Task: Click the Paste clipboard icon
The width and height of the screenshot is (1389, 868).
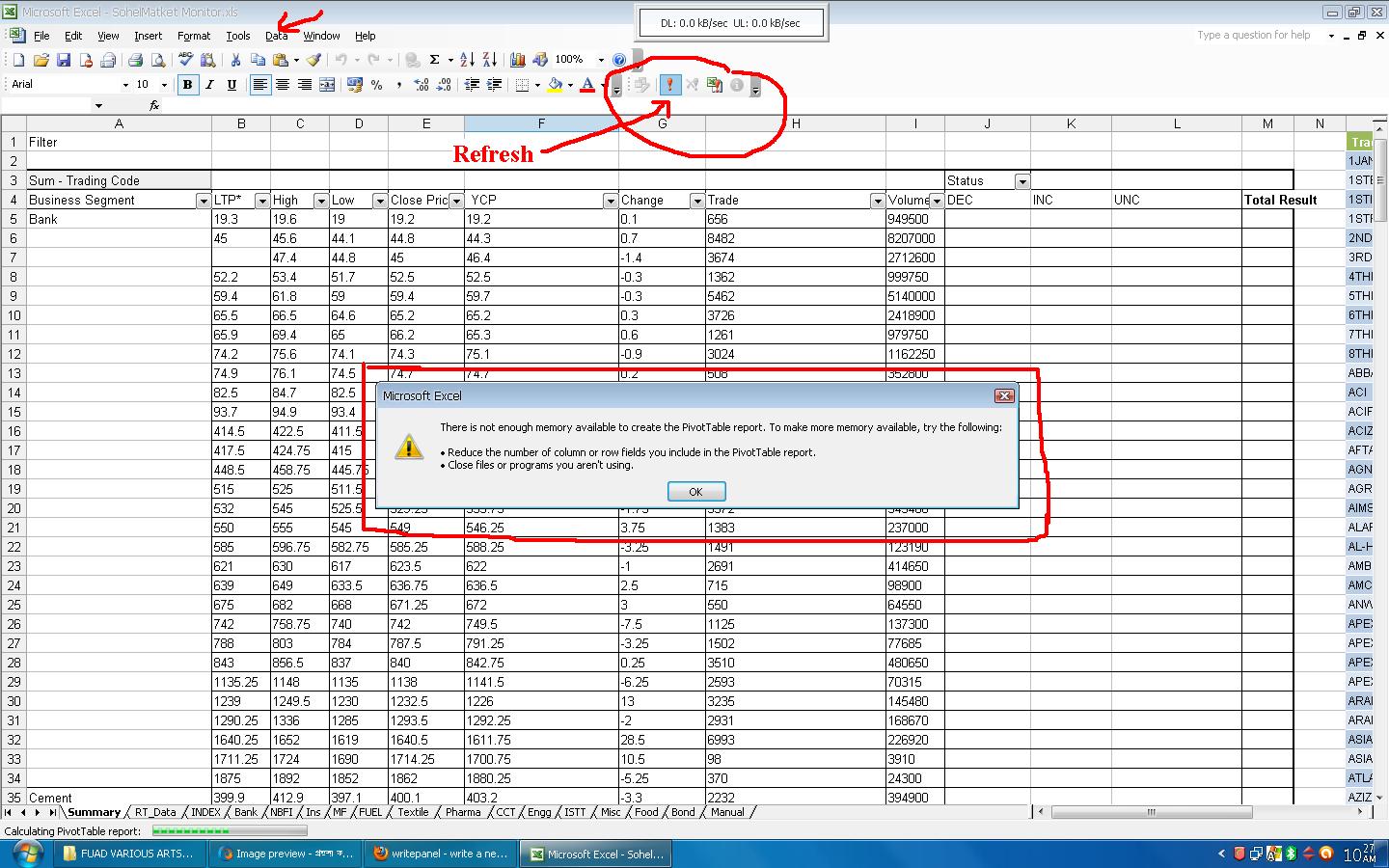Action: 280,60
